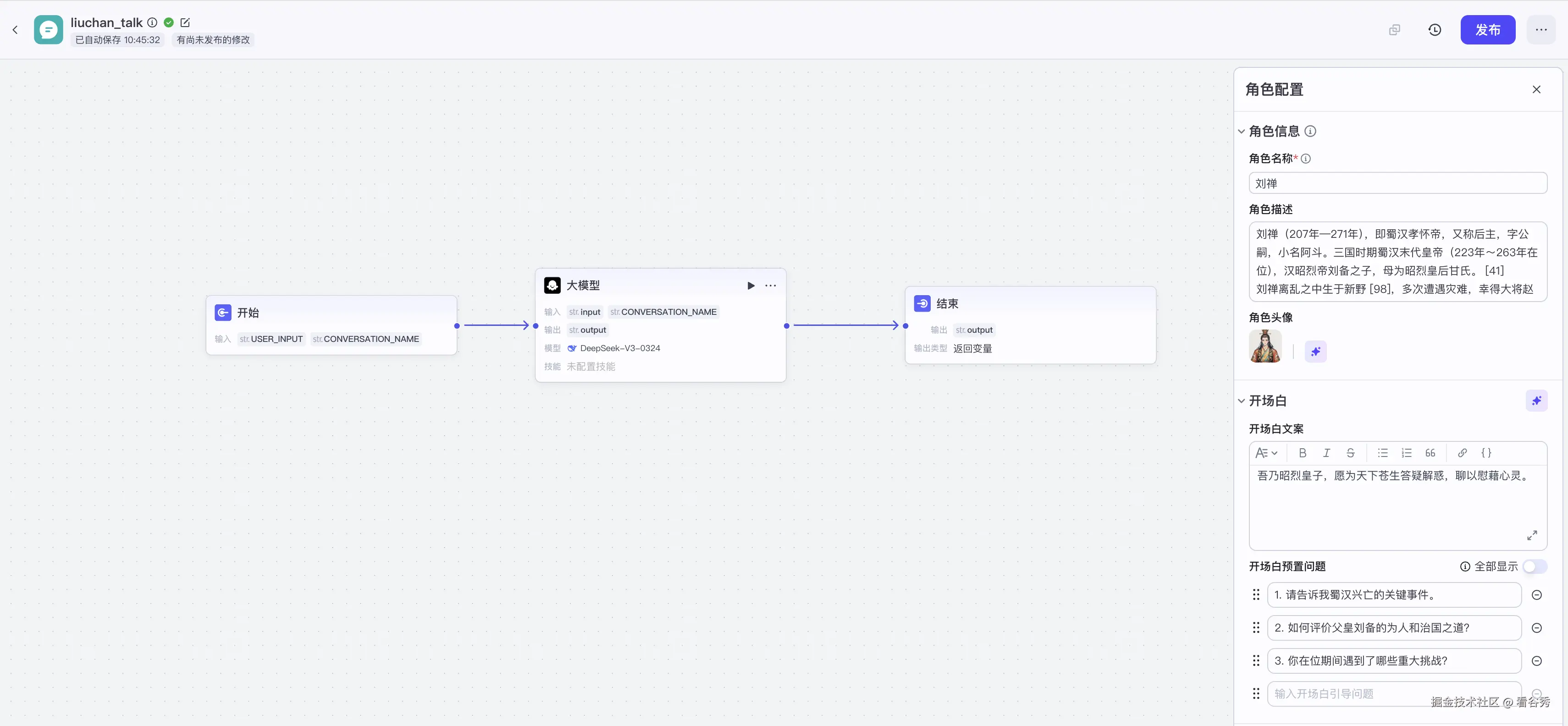Image resolution: width=1568 pixels, height=726 pixels.
Task: Collapse the 开场白 section
Action: [1241, 401]
